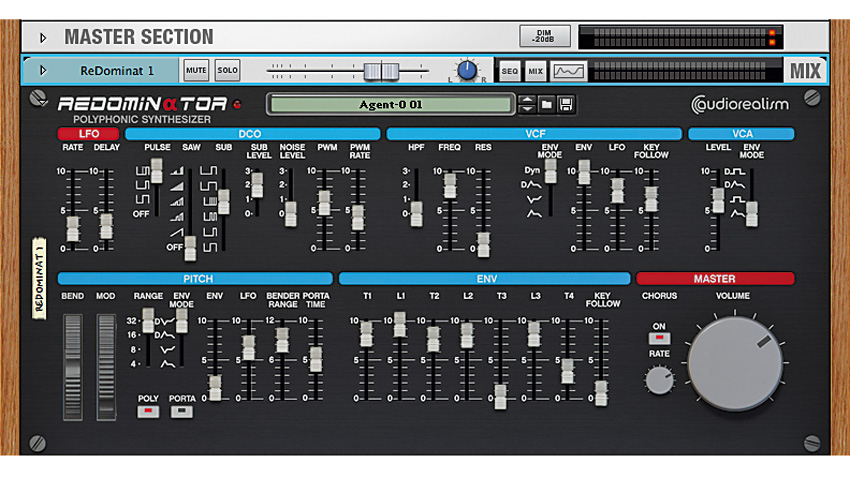Click the ReDominat 1 device name
850x478 pixels.
(x=117, y=71)
